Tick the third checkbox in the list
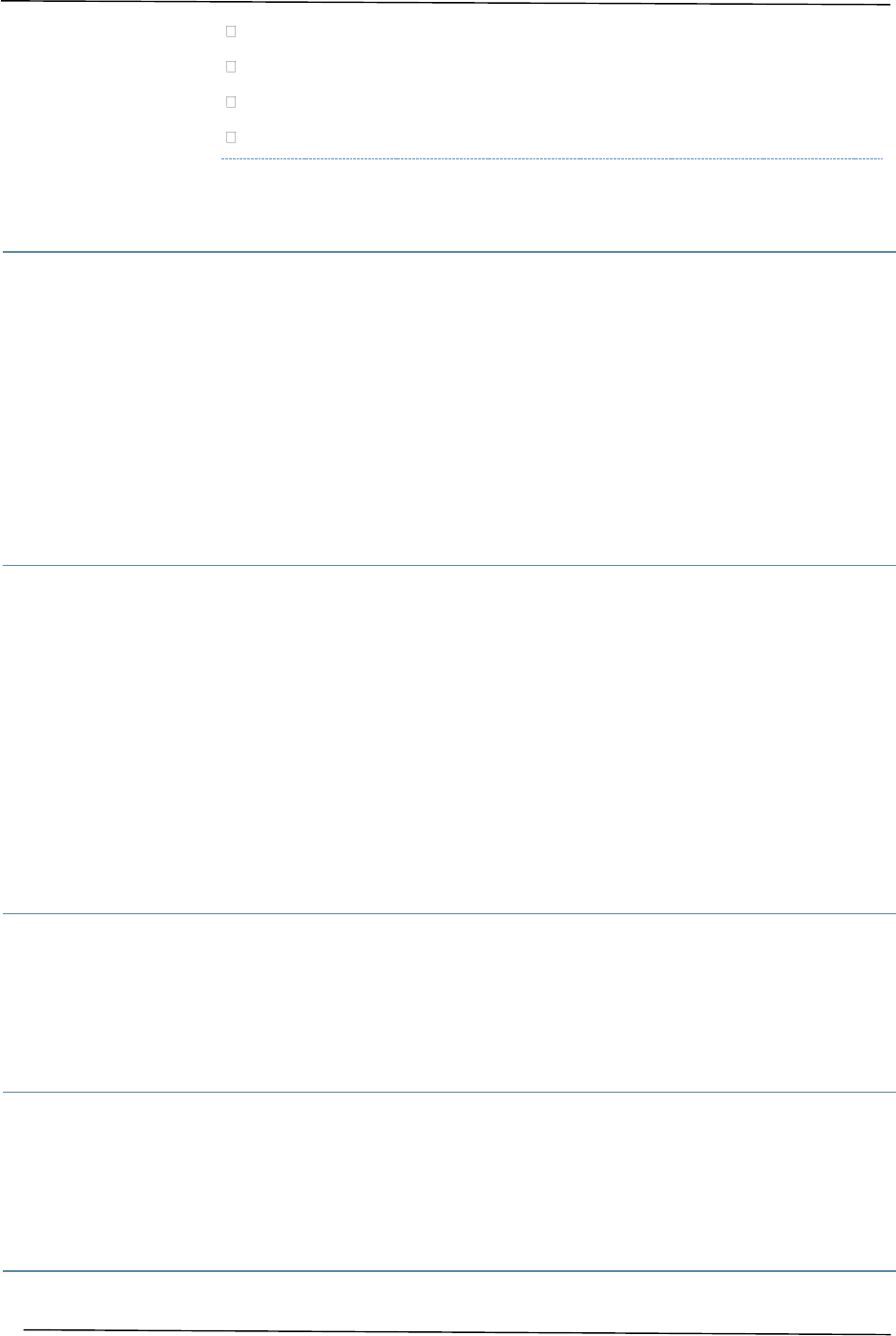The width and height of the screenshot is (896, 1336). [231, 101]
